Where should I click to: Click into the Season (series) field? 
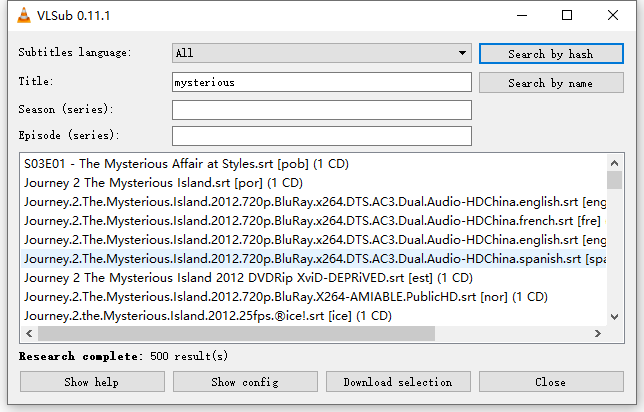[322, 110]
